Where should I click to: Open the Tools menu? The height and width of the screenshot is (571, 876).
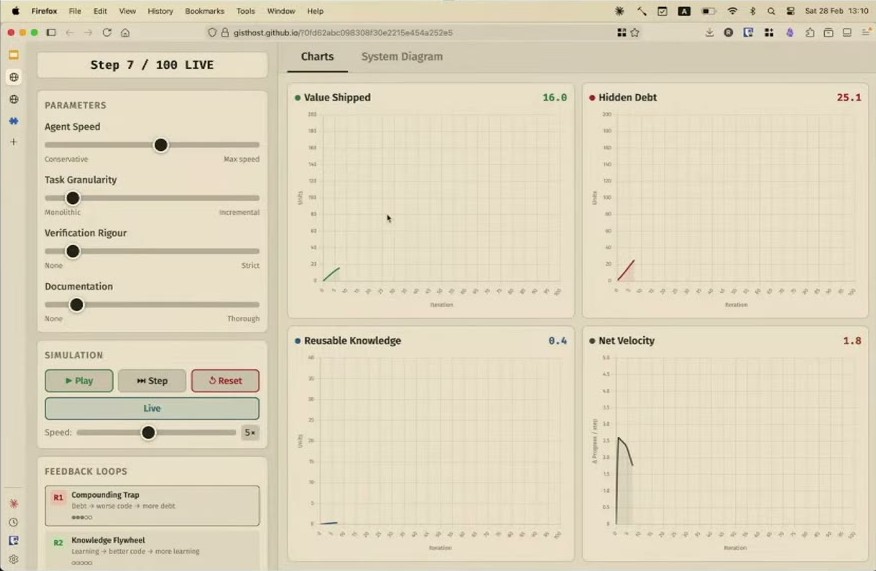coord(245,11)
